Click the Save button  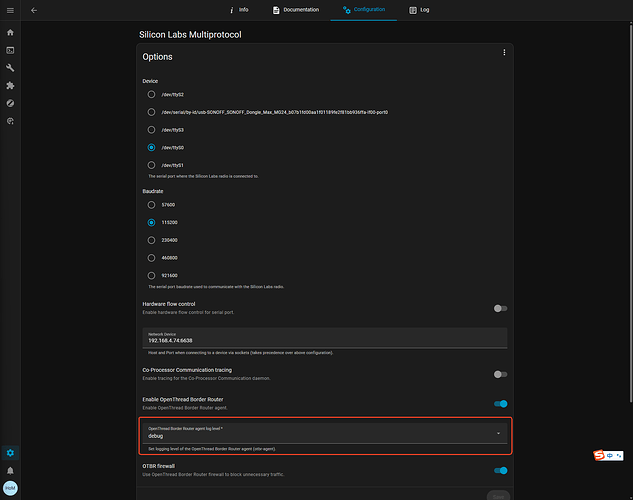pos(497,495)
